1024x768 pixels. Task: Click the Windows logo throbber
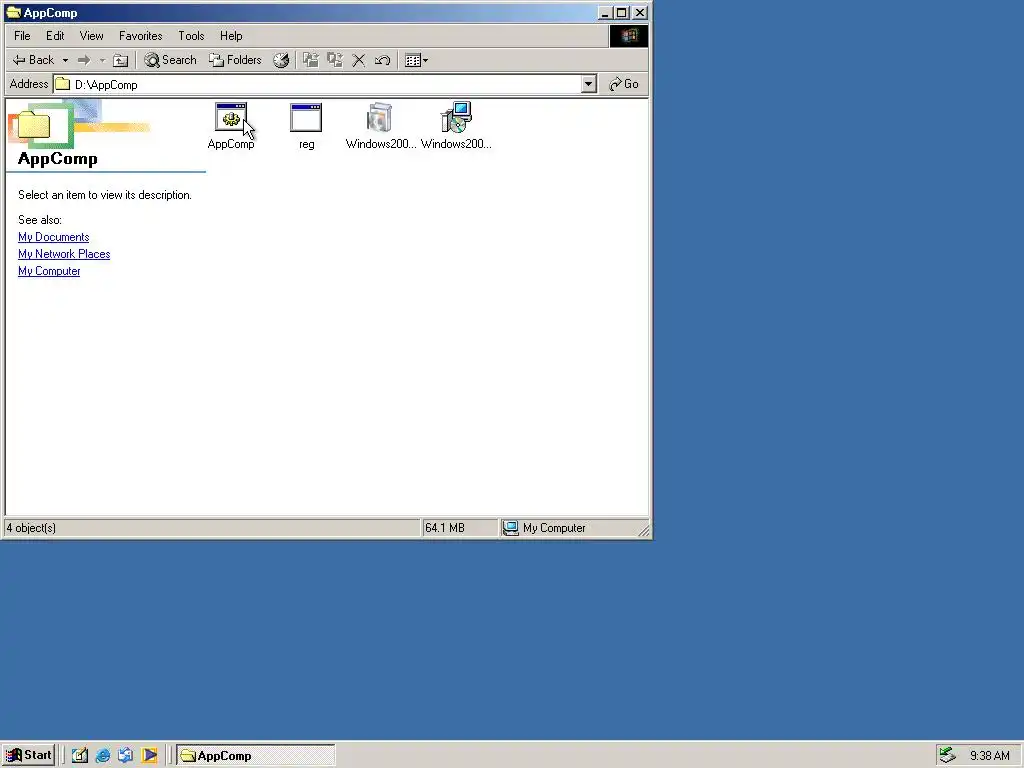pyautogui.click(x=629, y=36)
